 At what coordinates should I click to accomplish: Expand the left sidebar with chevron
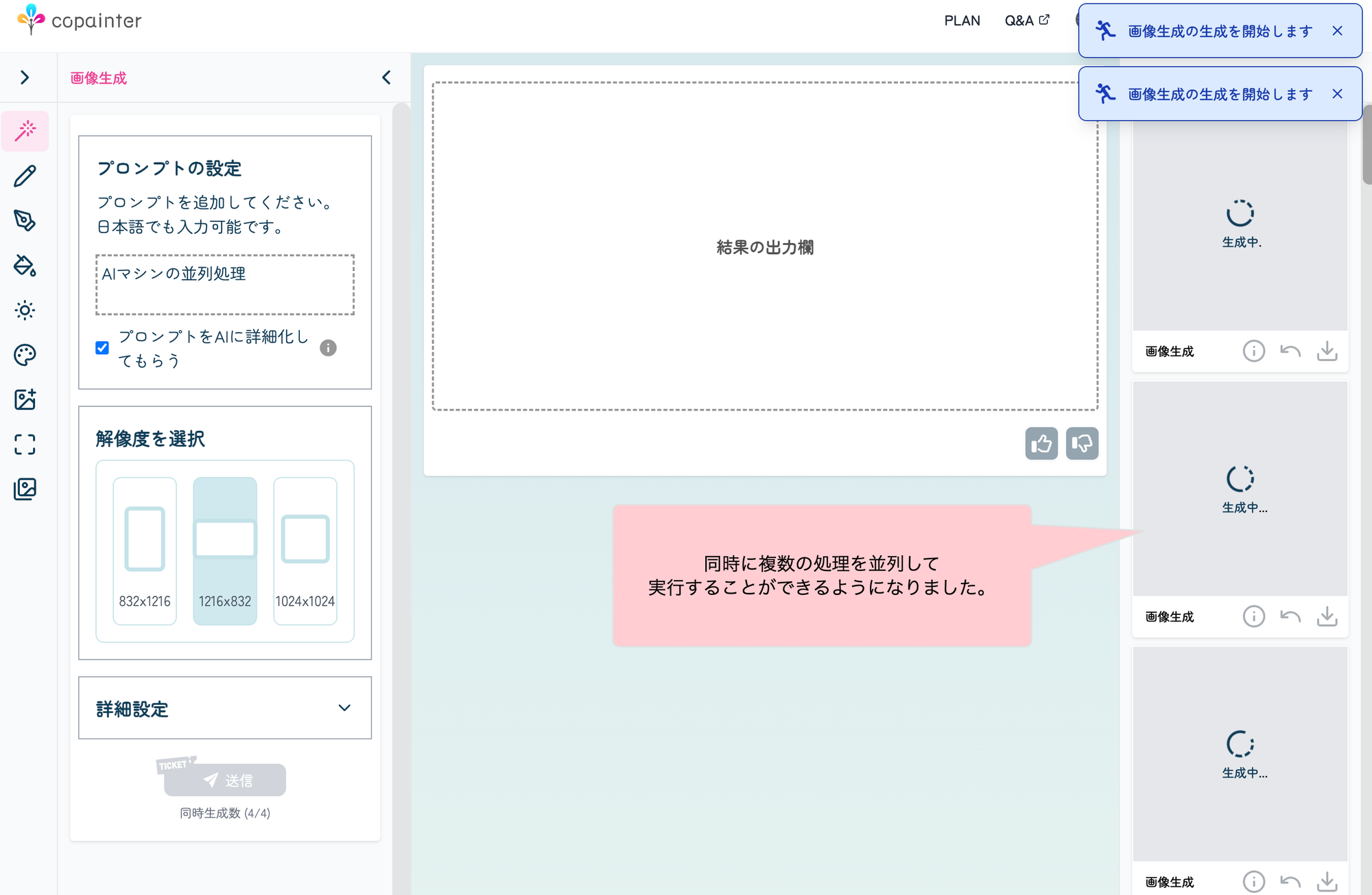[25, 78]
